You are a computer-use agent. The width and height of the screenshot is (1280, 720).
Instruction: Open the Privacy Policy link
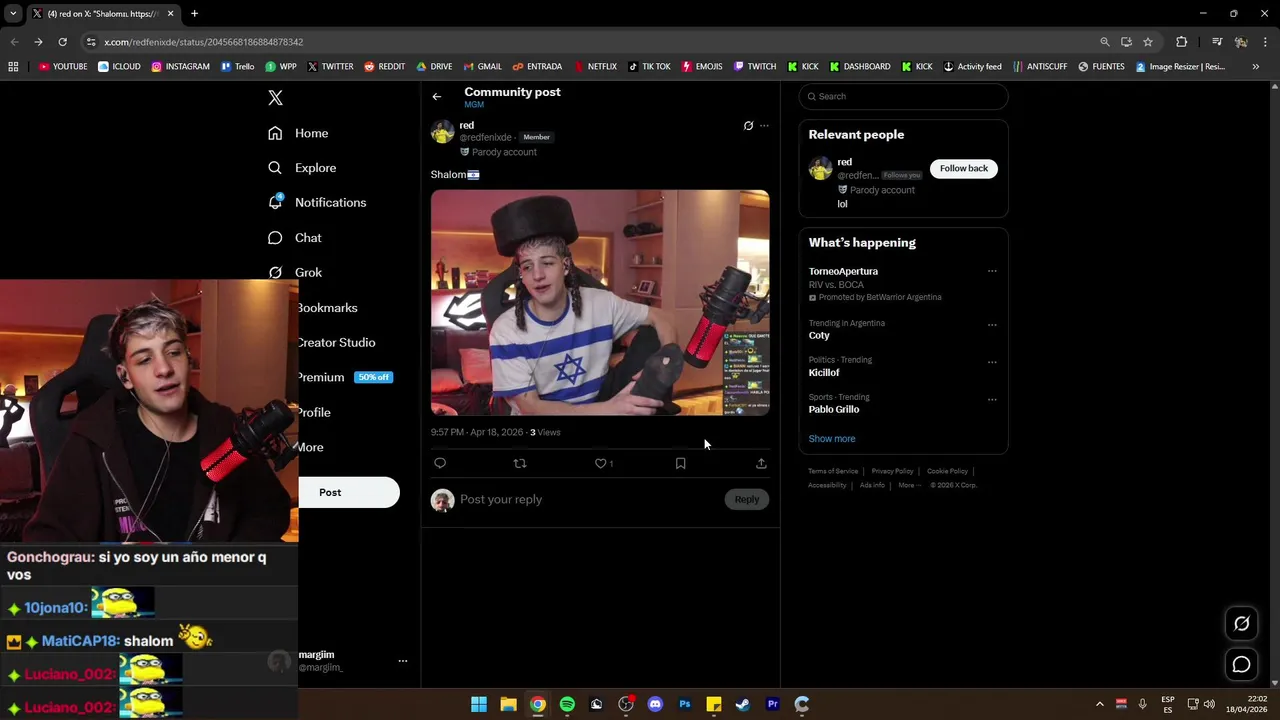pos(892,471)
